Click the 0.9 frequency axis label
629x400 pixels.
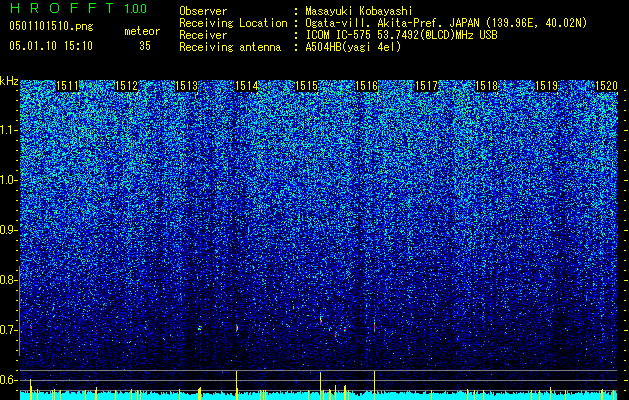tap(7, 230)
